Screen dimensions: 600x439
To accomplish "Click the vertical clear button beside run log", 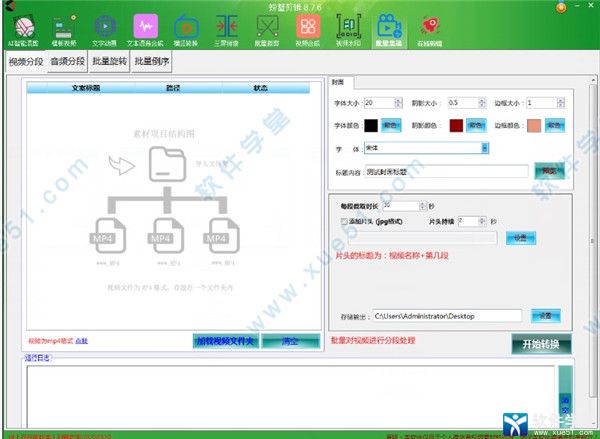I will click(x=565, y=396).
